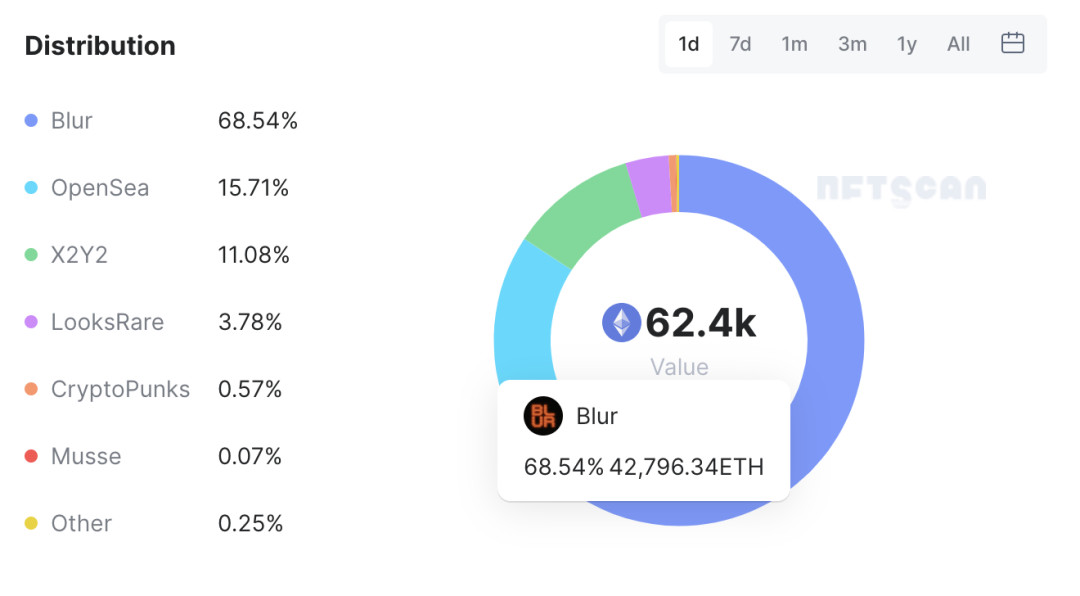The image size is (1080, 596).
Task: Switch to the 7d time range
Action: click(740, 44)
